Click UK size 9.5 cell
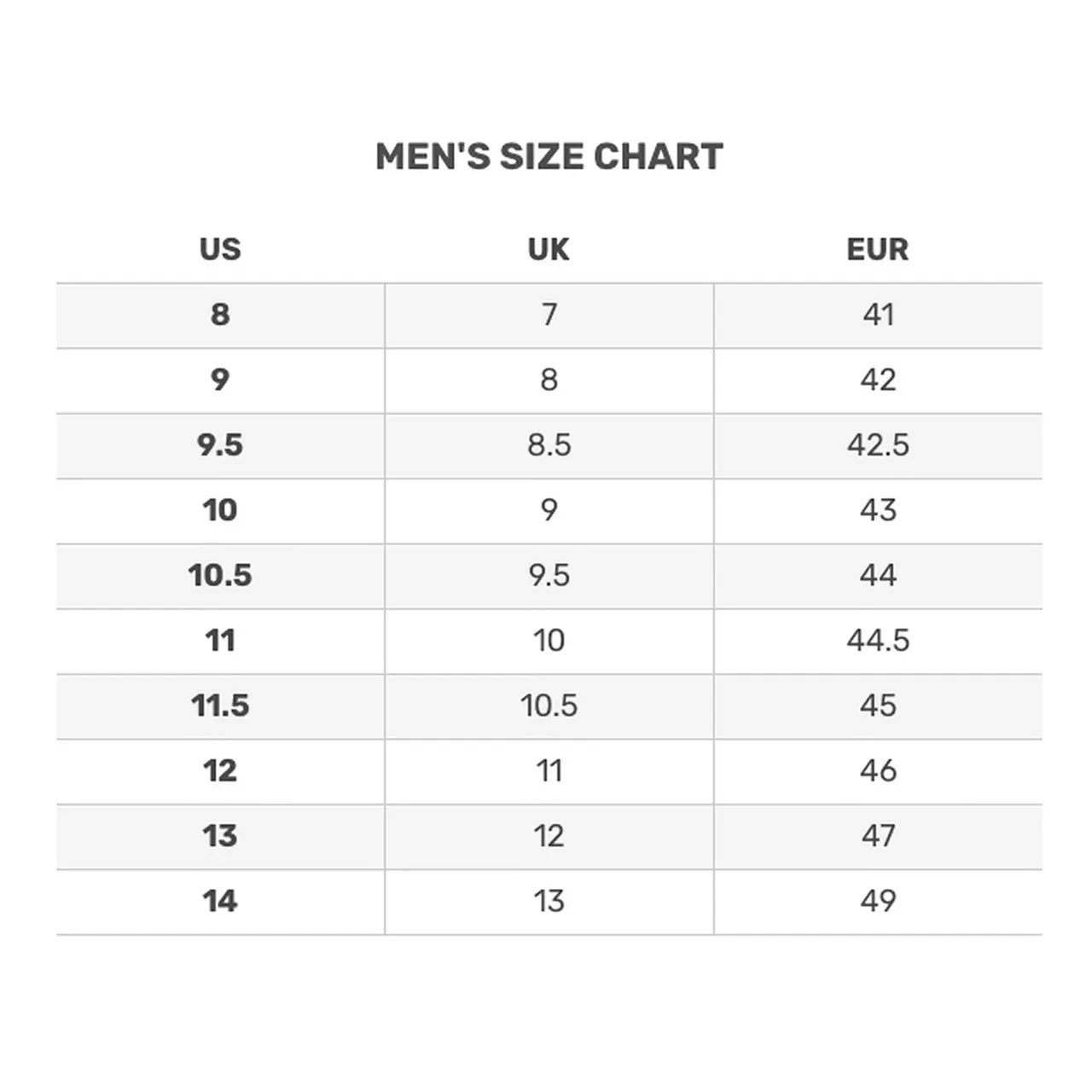 tap(549, 577)
